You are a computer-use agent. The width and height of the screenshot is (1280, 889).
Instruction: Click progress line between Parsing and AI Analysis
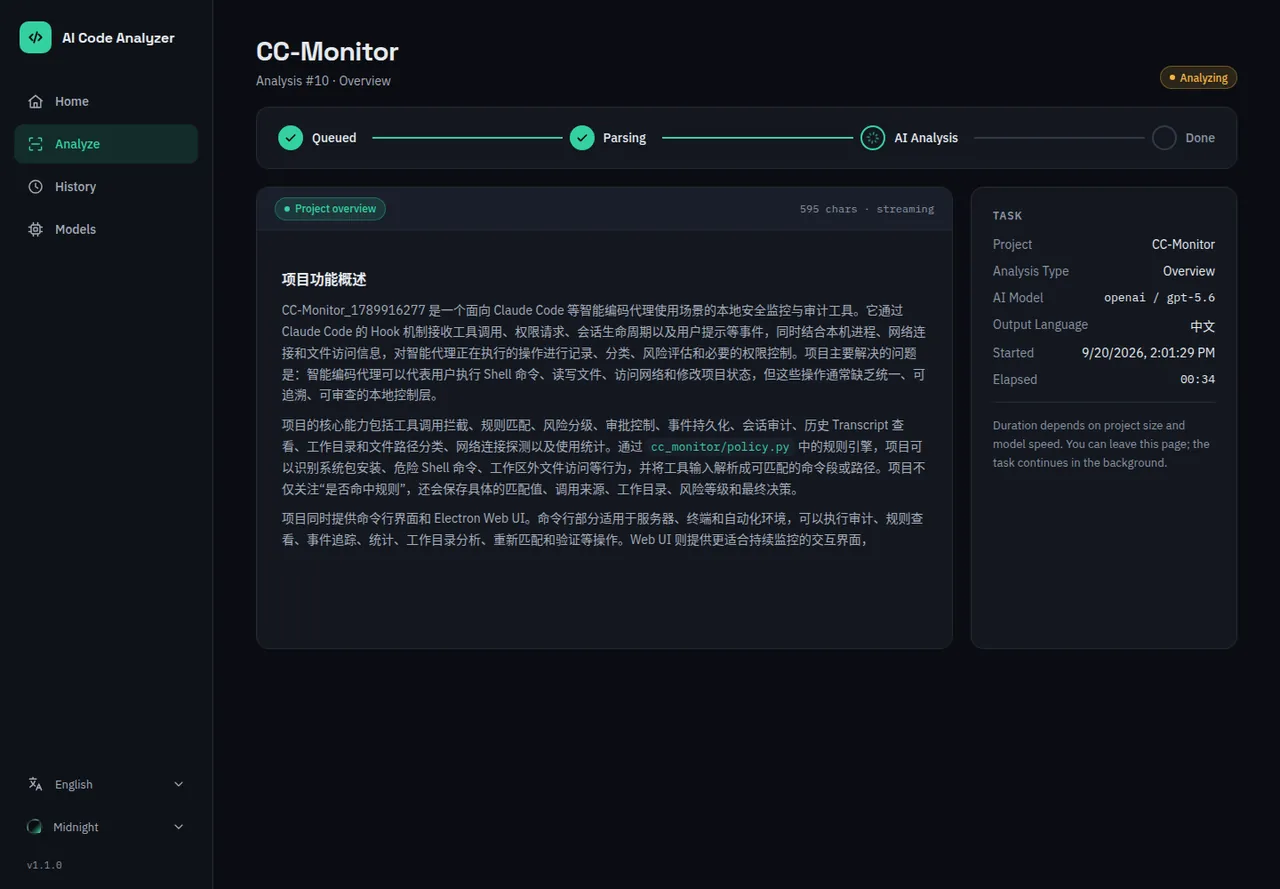click(x=757, y=138)
